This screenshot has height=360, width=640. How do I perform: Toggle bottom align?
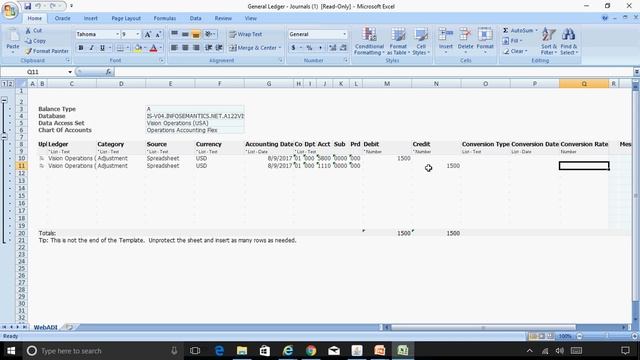point(196,34)
